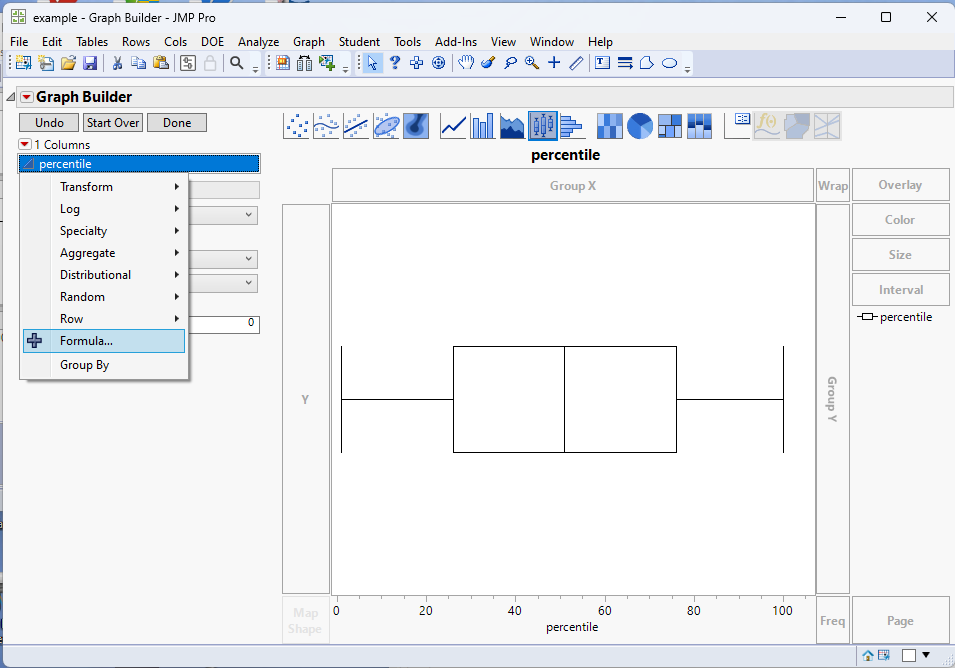Choose the Mosaic element icon

[699, 126]
